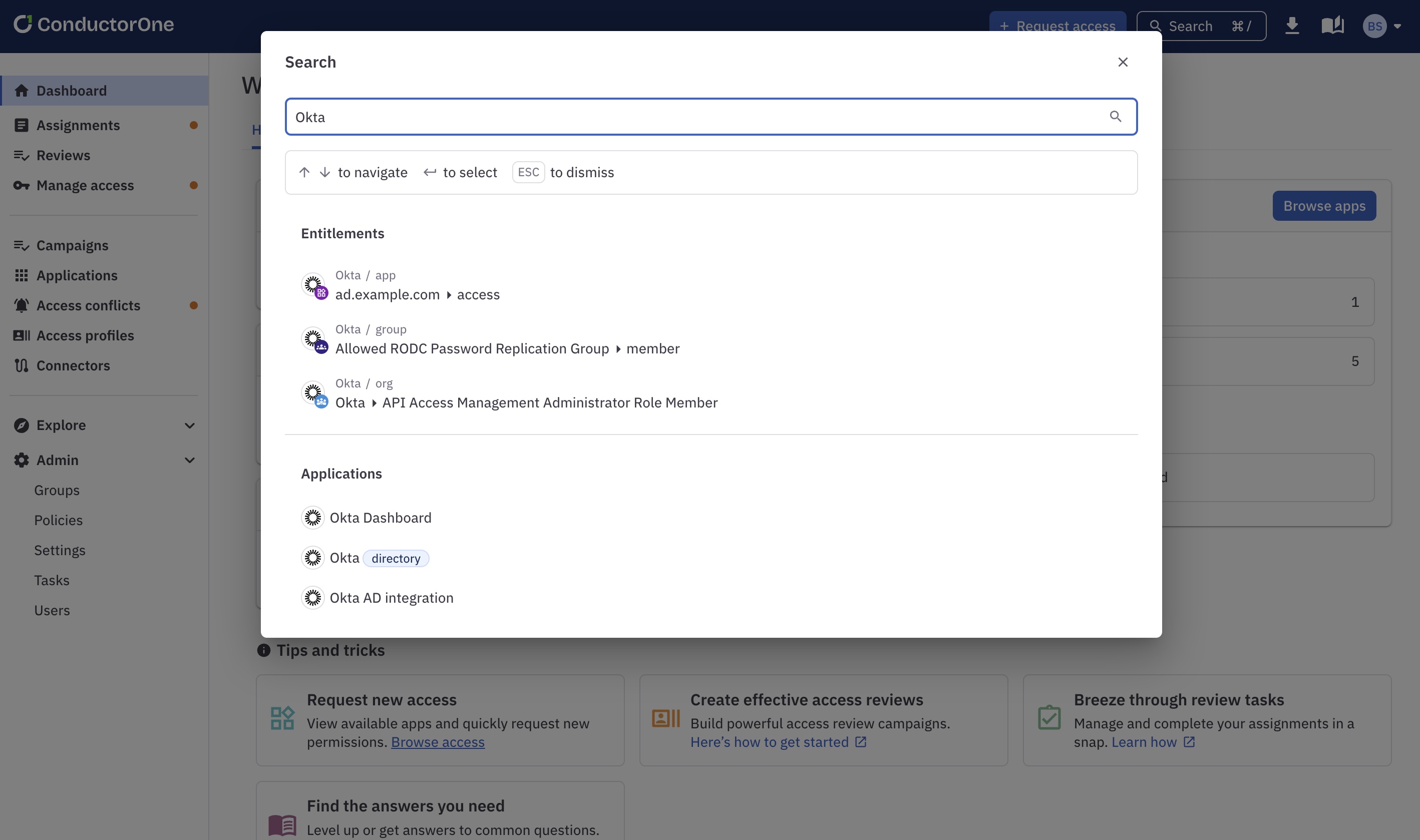
Task: Click the Browse apps button
Action: click(1324, 206)
